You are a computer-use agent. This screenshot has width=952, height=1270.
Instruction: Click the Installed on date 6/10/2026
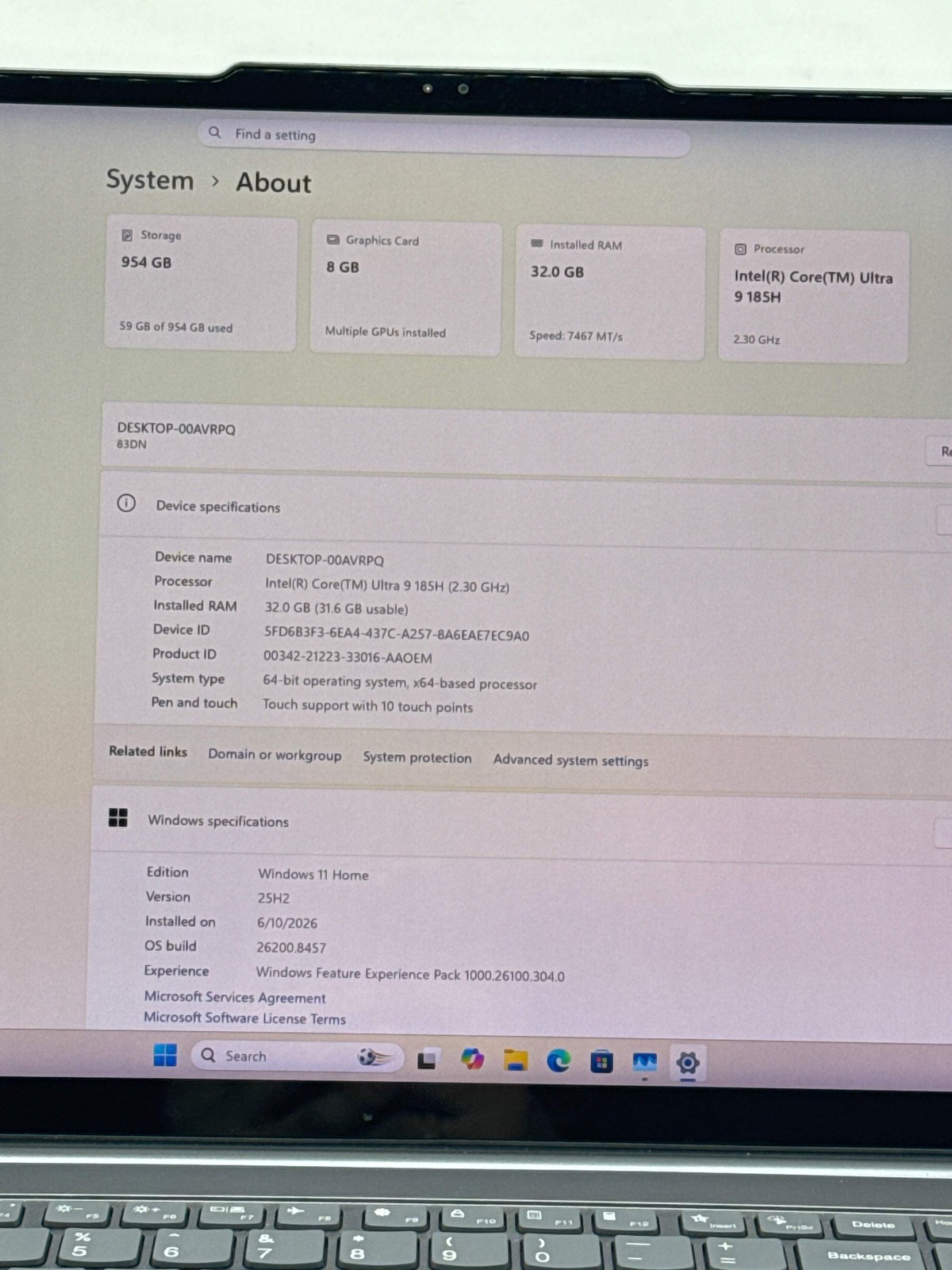(287, 922)
